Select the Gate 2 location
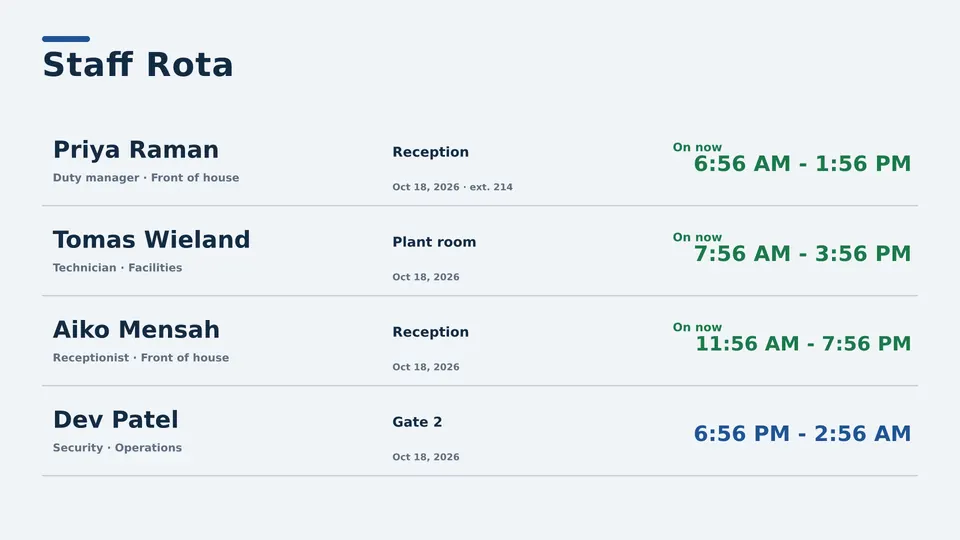This screenshot has width=960, height=540. pos(417,422)
